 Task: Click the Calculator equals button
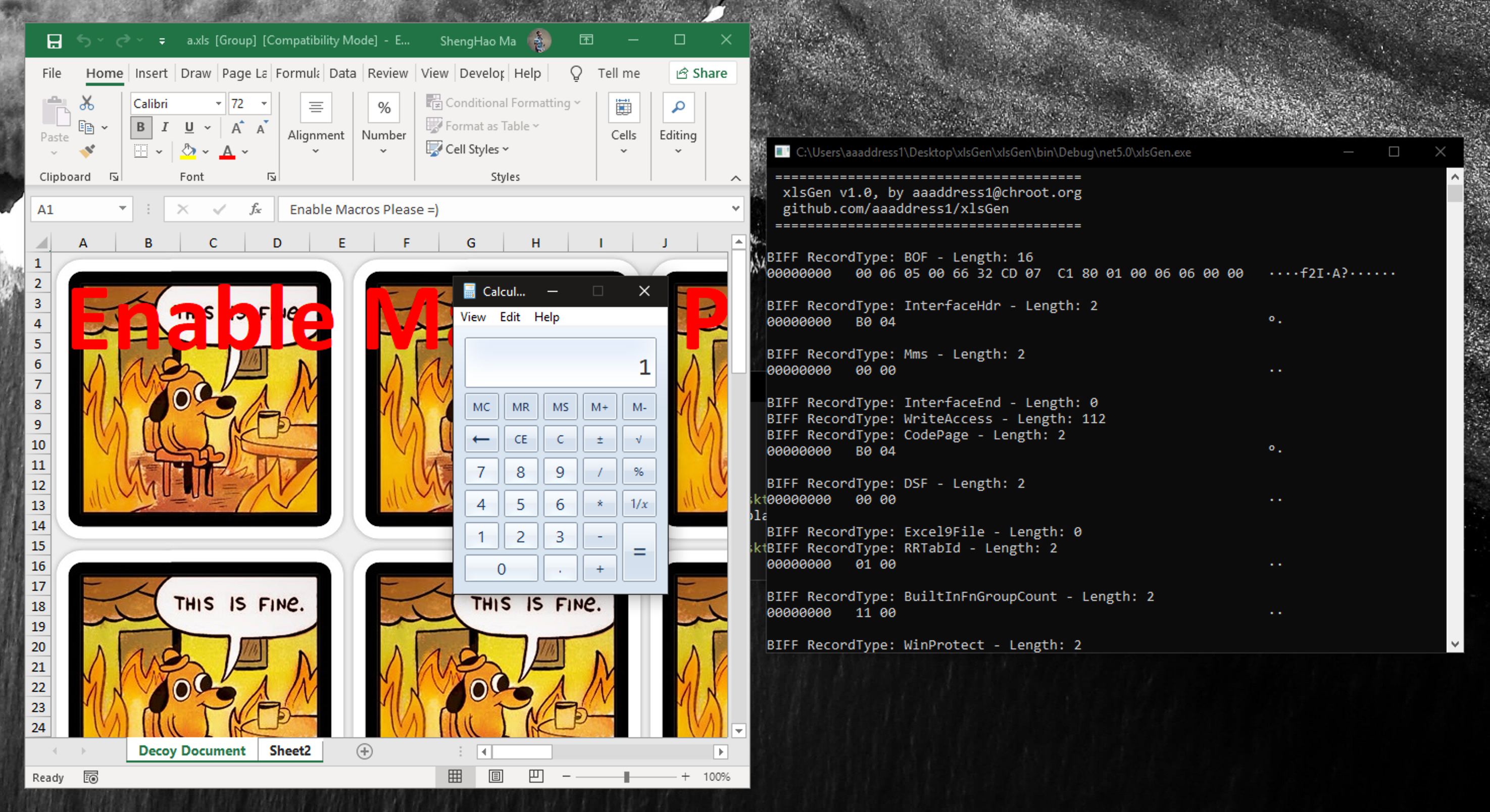[639, 552]
